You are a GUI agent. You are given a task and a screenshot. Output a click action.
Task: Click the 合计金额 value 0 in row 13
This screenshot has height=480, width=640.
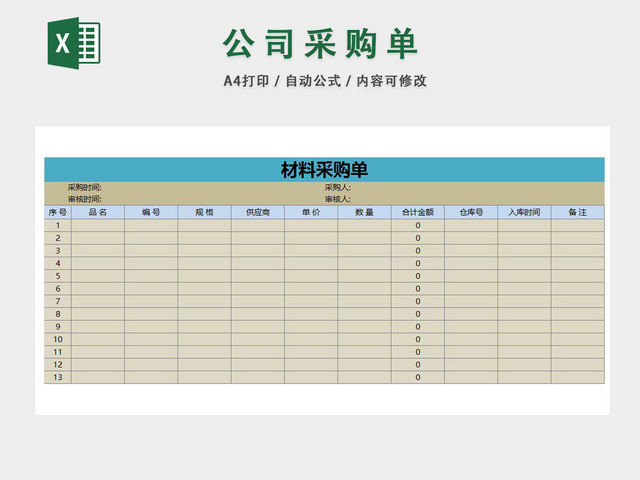click(418, 377)
